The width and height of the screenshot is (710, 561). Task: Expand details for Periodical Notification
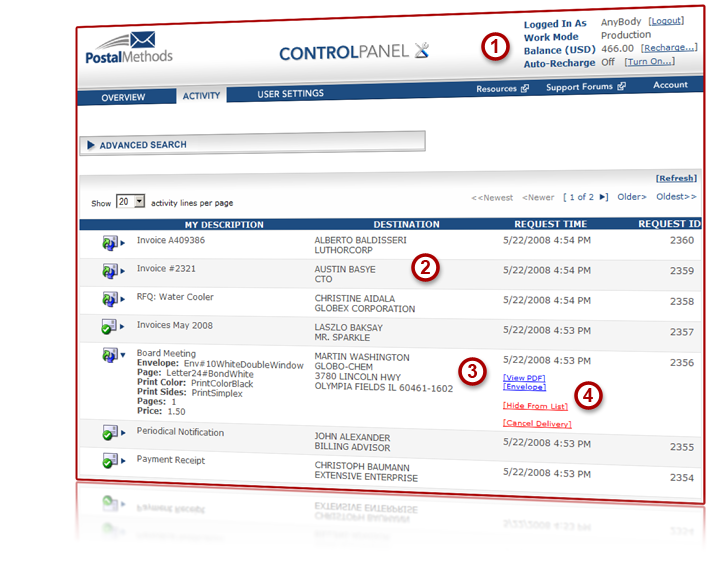pos(123,433)
